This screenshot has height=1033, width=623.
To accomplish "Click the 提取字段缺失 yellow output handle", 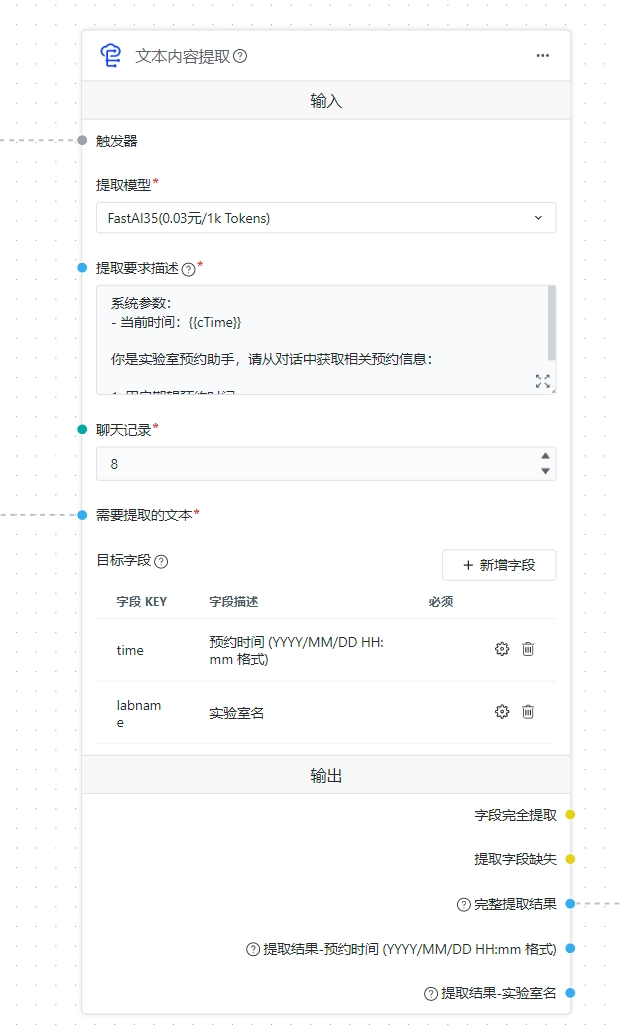I will coord(570,859).
